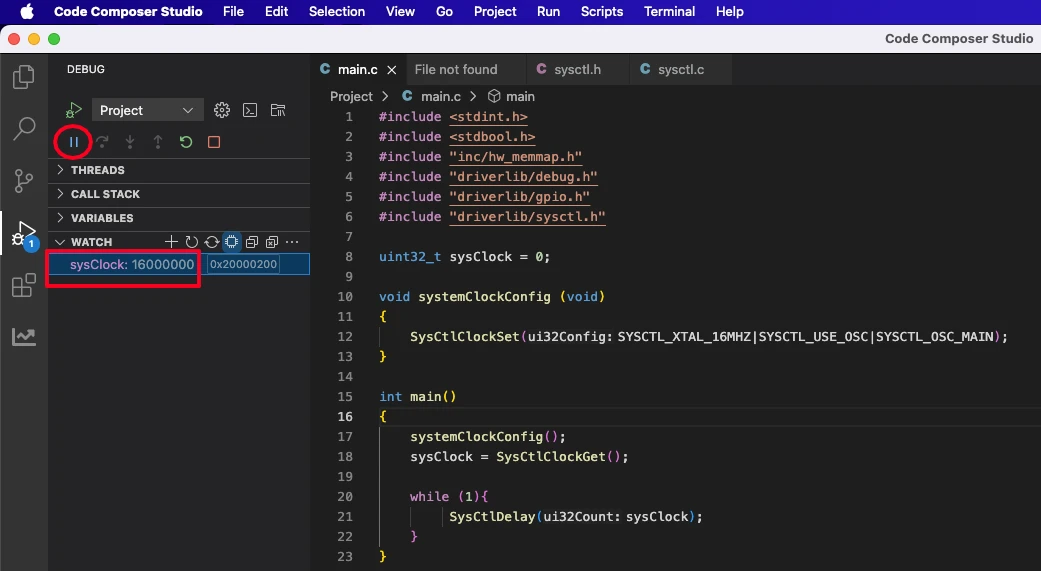
Task: Open the debug configuration gear icon
Action: pyautogui.click(x=222, y=110)
